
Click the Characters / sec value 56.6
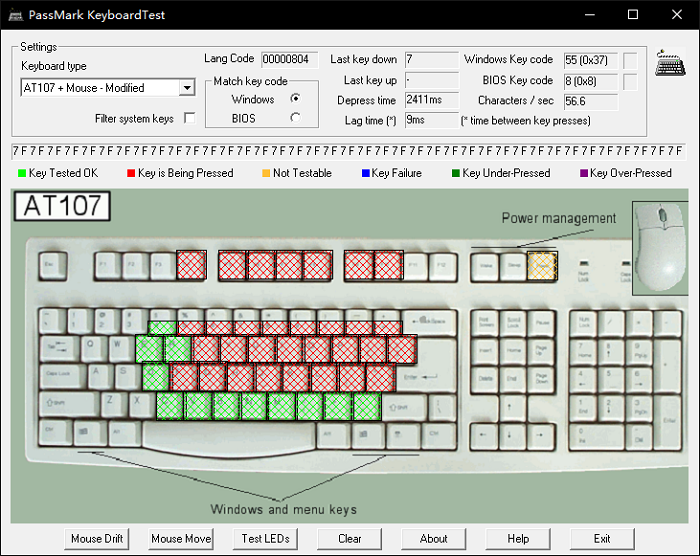coord(591,102)
